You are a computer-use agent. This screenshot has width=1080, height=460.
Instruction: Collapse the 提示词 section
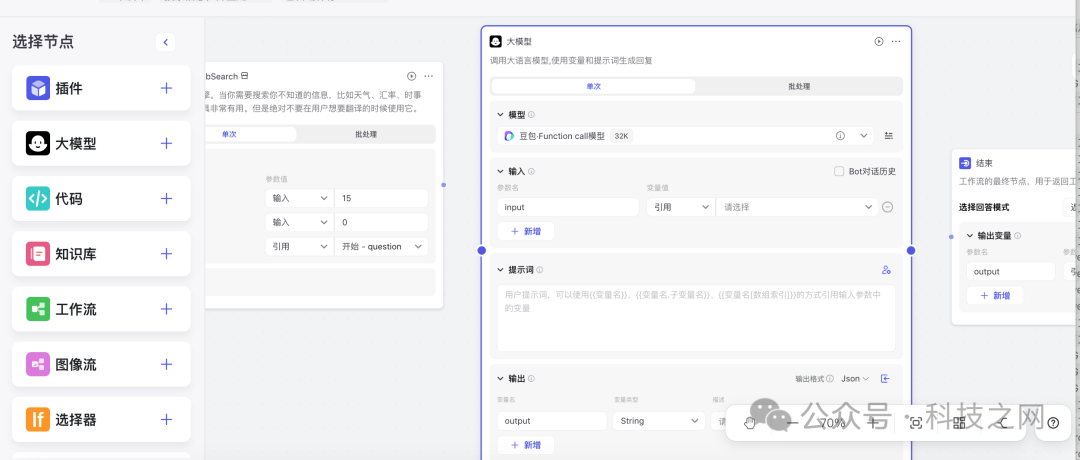coord(501,270)
